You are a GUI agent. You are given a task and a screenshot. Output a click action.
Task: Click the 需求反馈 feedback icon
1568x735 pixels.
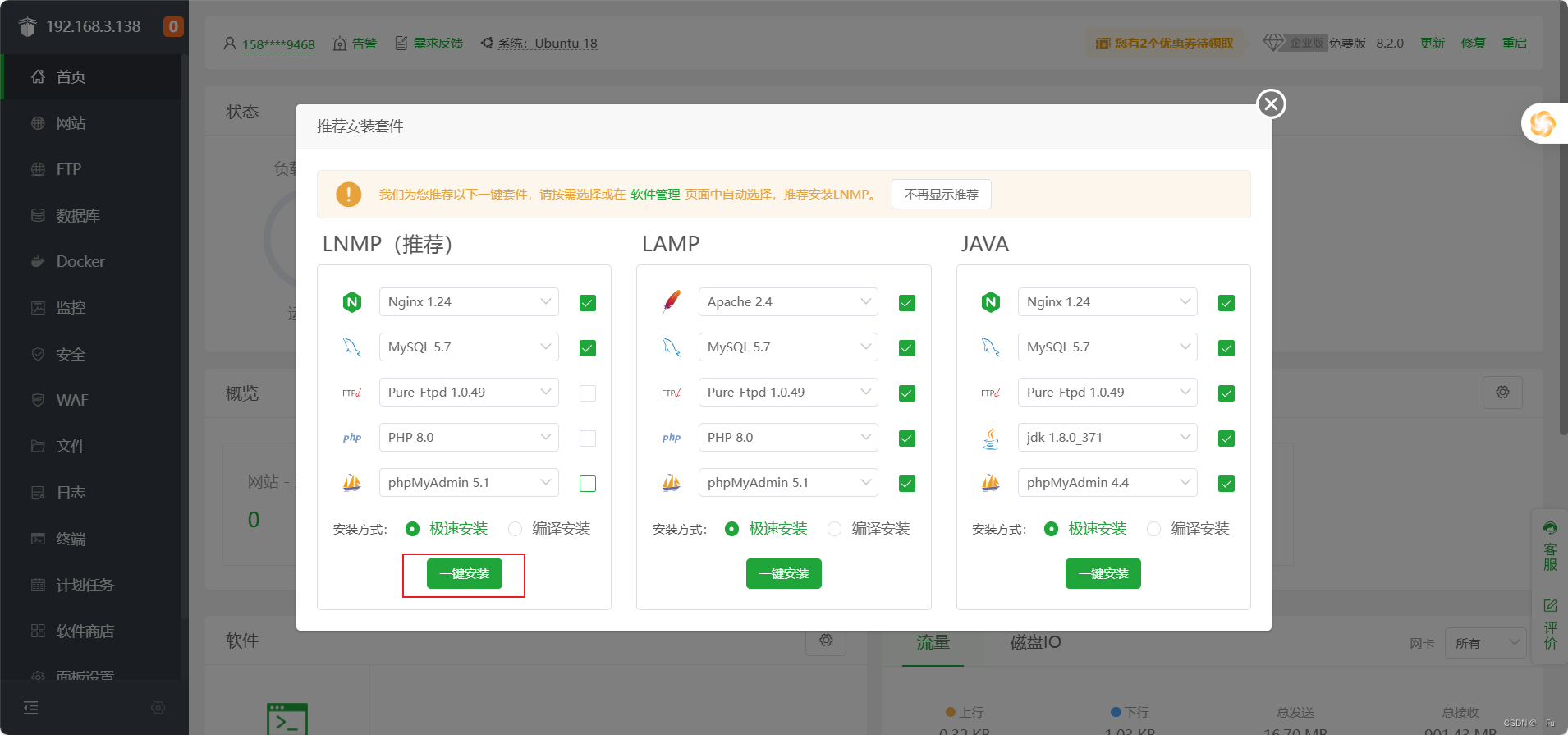coord(401,43)
